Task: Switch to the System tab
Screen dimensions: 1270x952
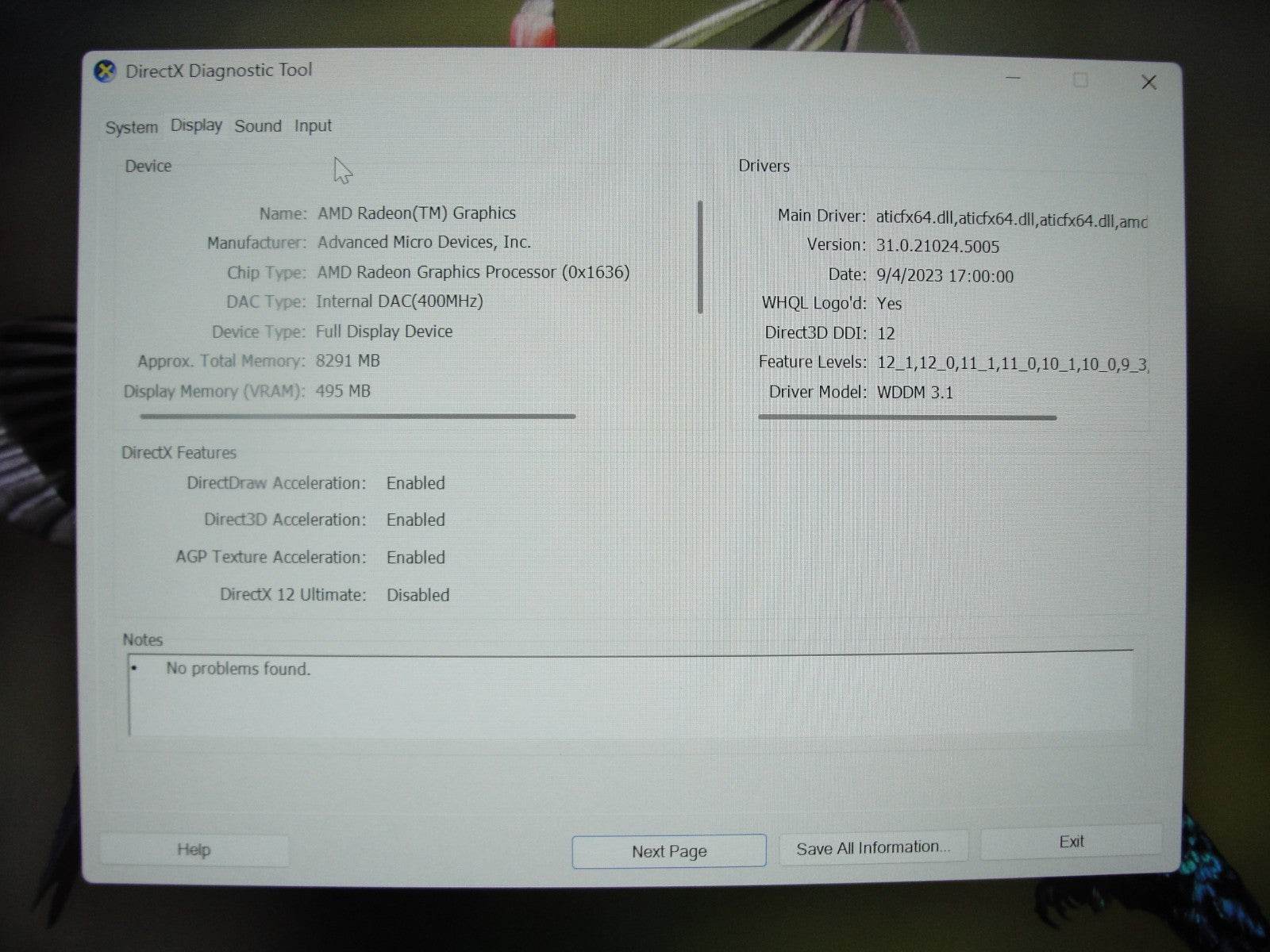Action: click(130, 126)
